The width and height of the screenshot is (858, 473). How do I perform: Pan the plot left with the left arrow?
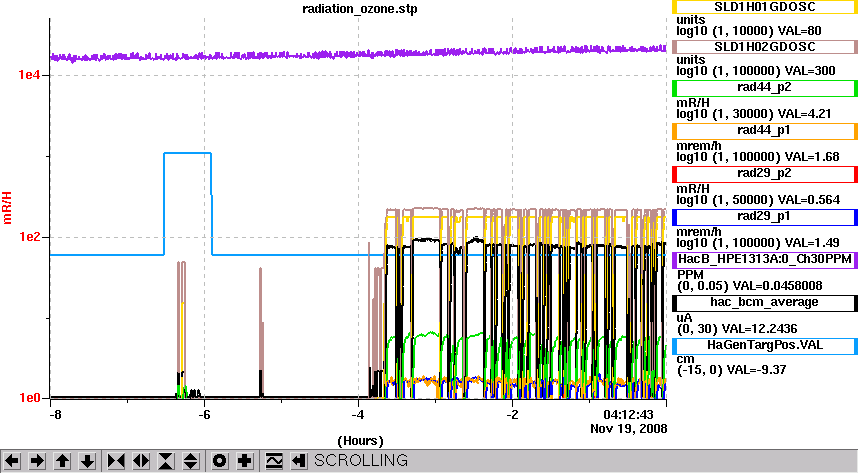point(12,461)
